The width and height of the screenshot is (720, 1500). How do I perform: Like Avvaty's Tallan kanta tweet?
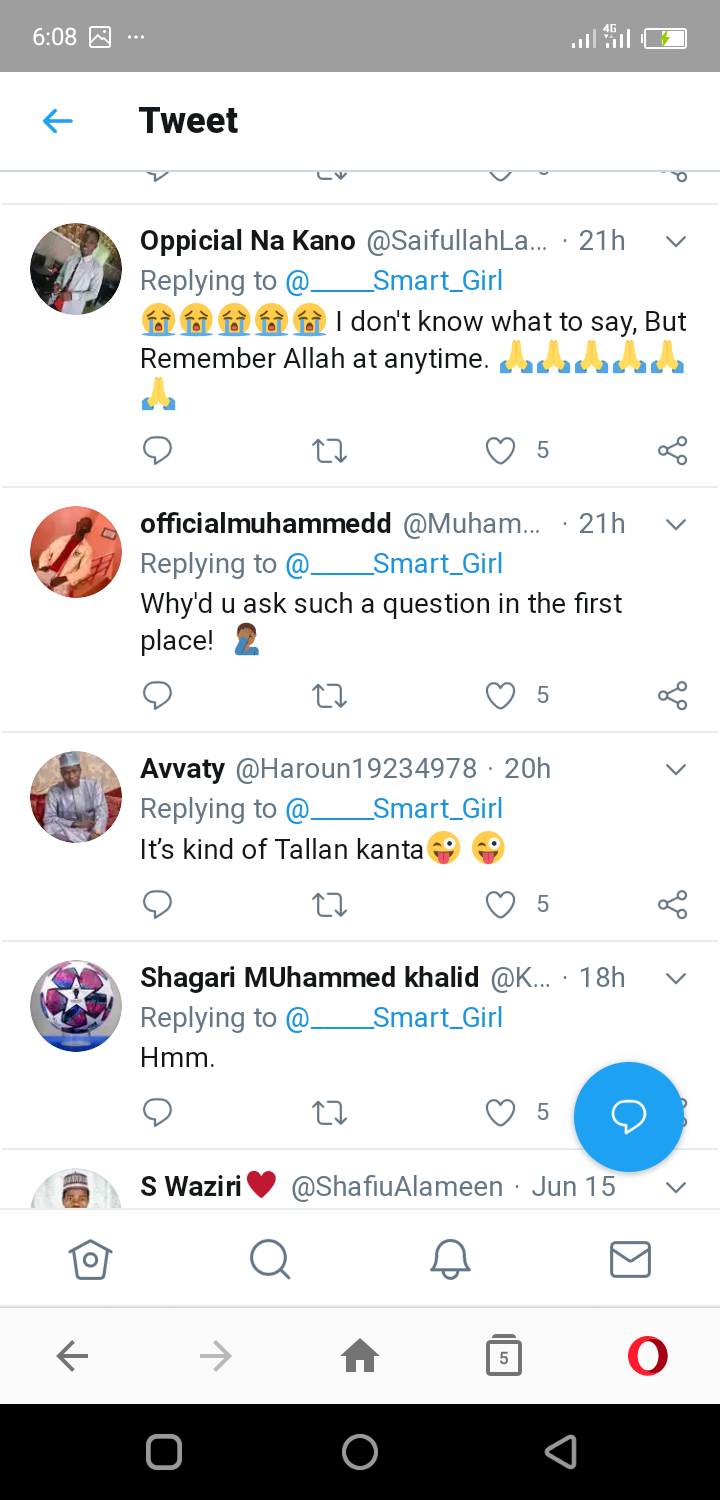tap(500, 905)
